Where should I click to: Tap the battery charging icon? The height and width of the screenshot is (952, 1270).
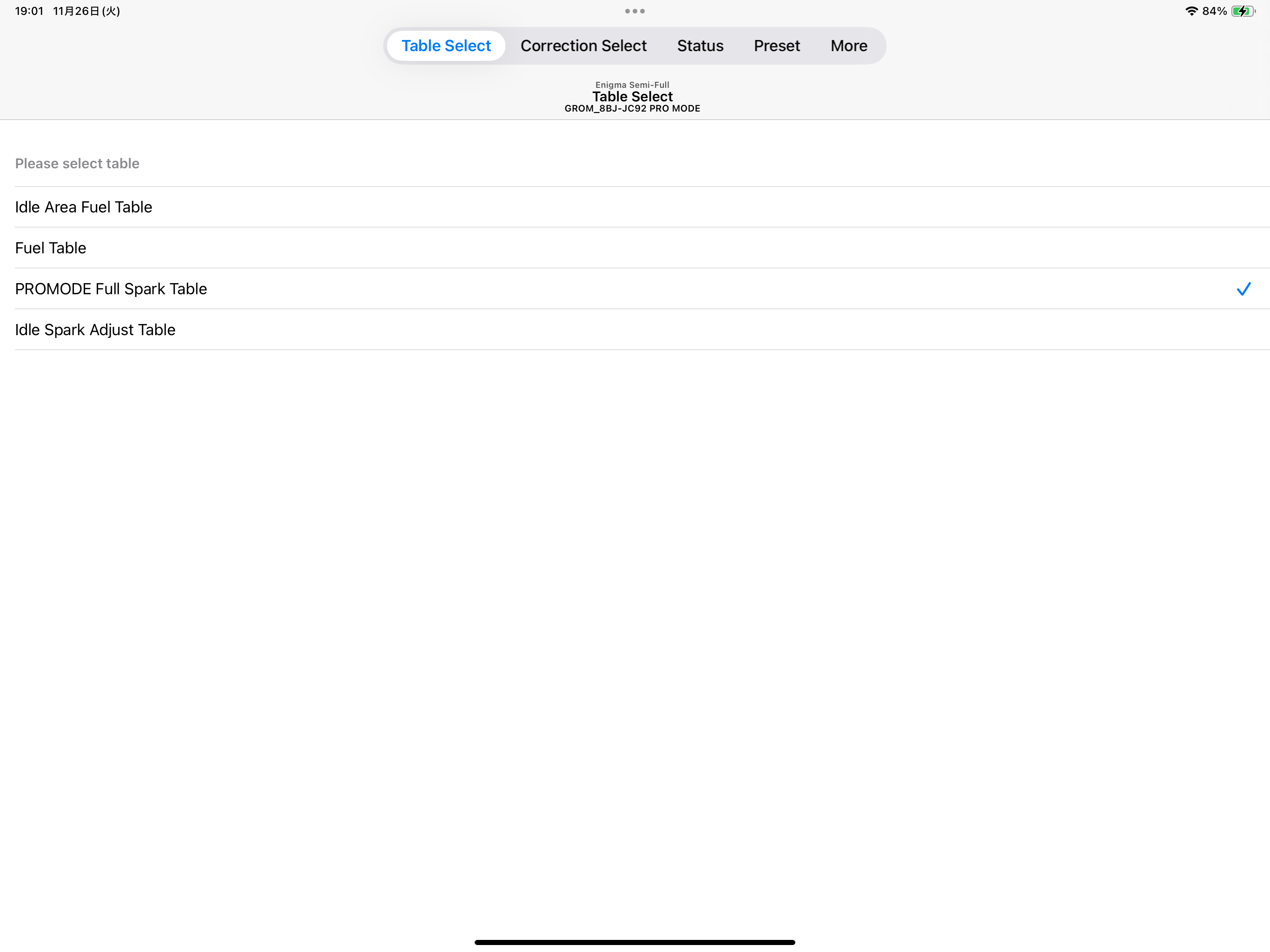[x=1243, y=11]
